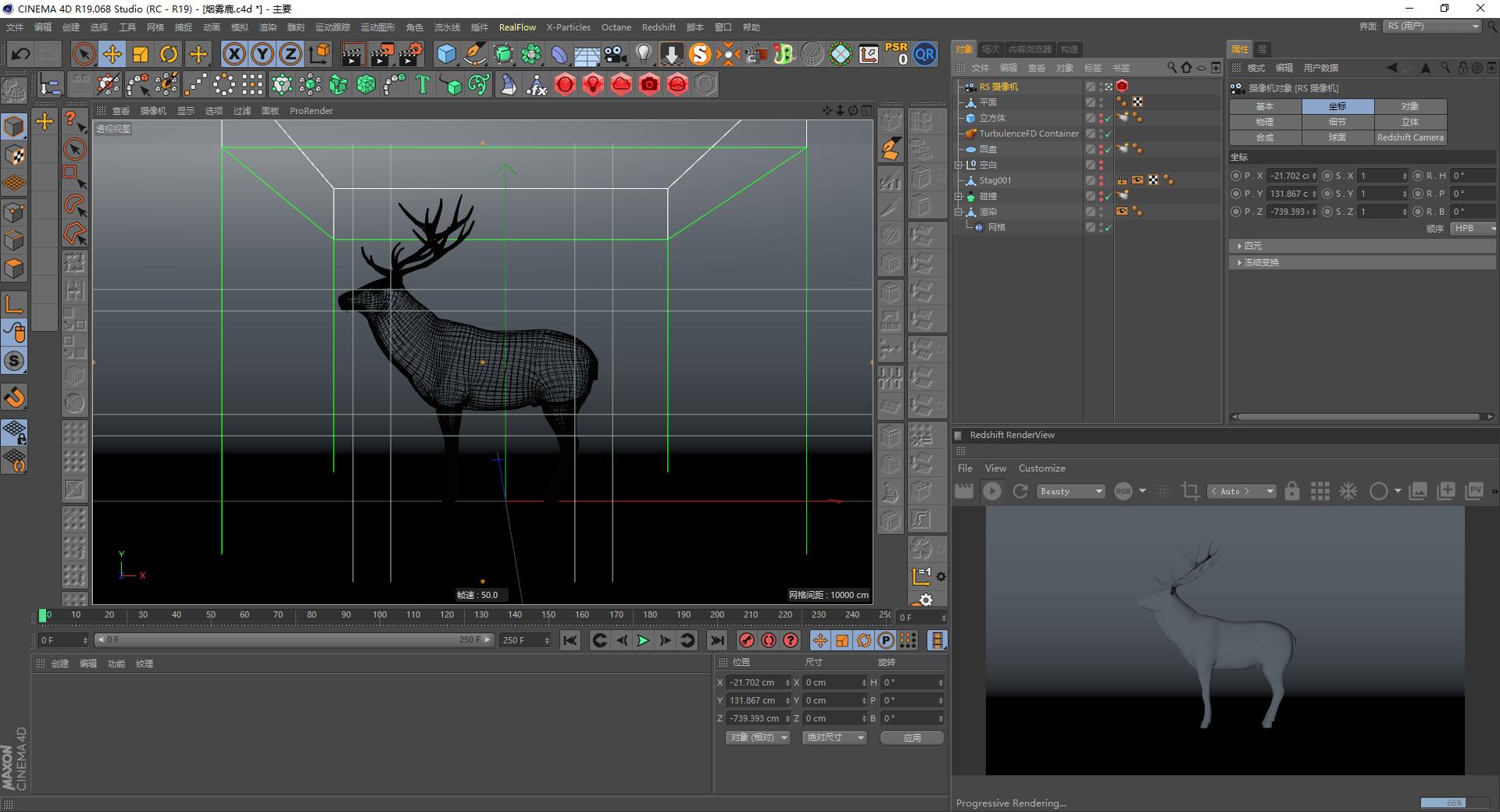Screen dimensions: 1500x812
Task: Toggle editor visibility dot of Stag001
Action: 1101,177
